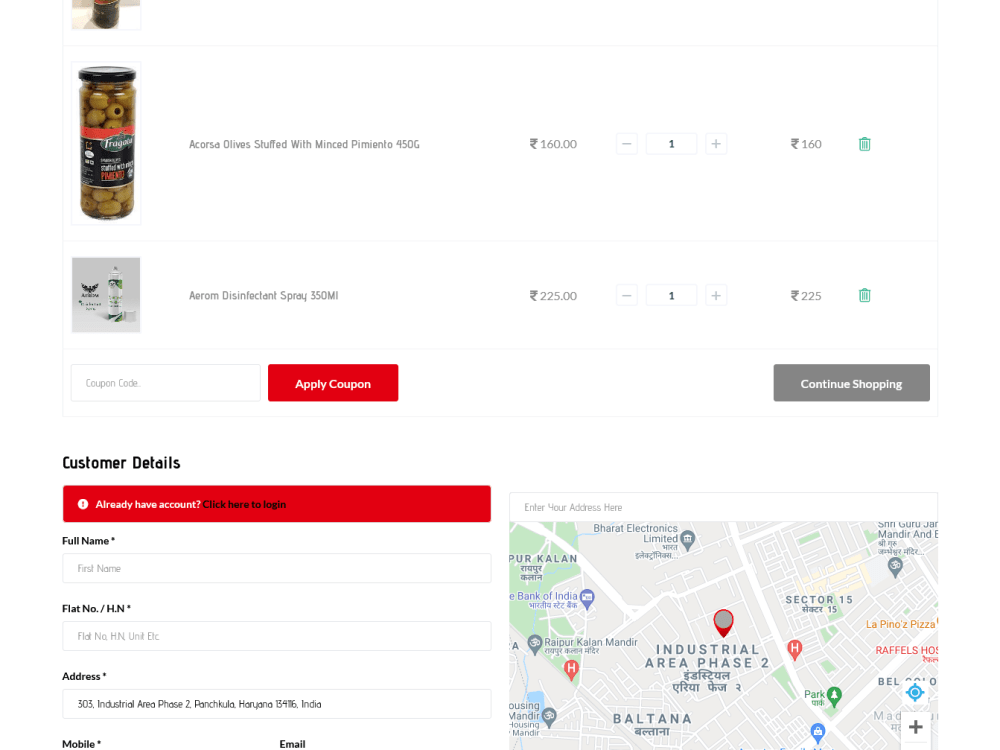The height and width of the screenshot is (750, 1000).
Task: Click the zoom-in plus icon on map
Action: 915,727
